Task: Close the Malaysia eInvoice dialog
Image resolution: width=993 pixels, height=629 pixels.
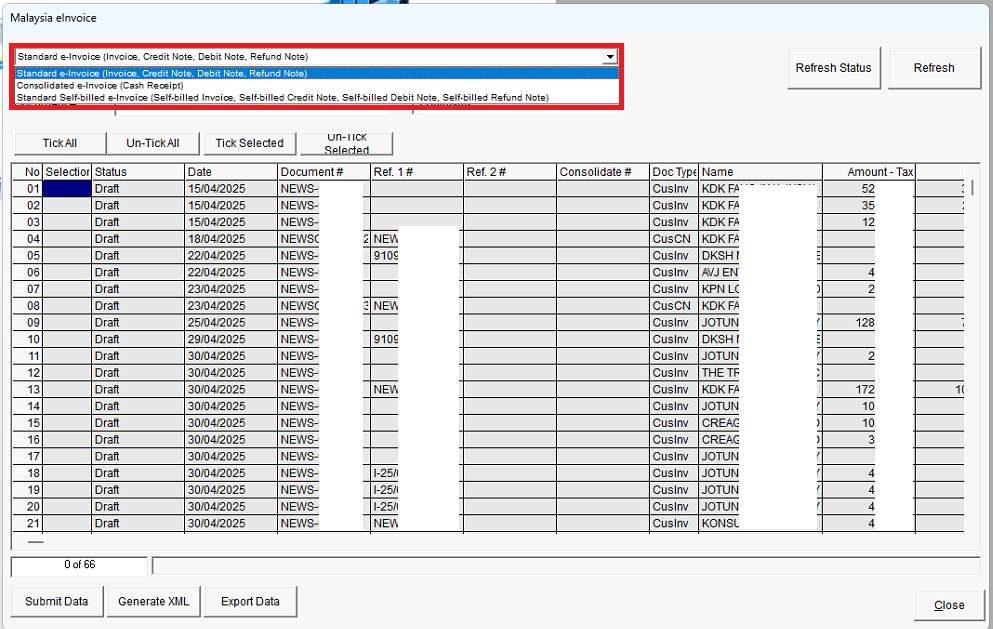Action: click(948, 605)
